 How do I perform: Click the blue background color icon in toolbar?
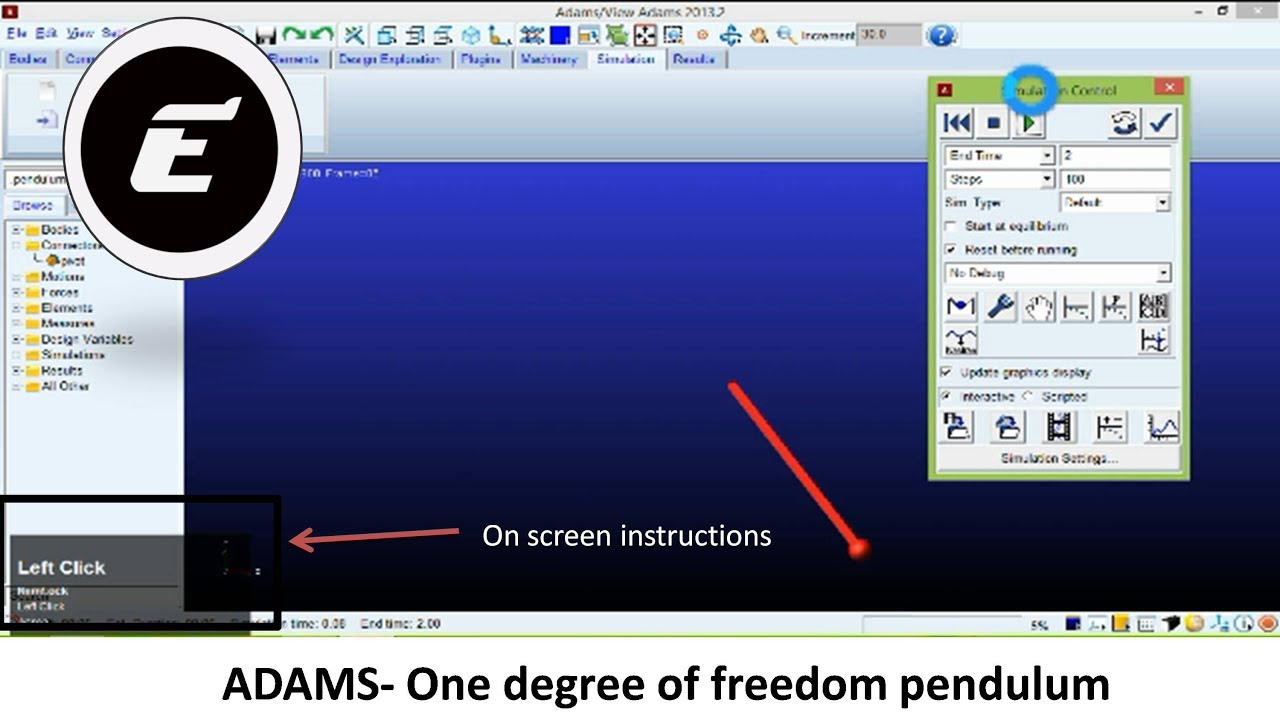tap(560, 36)
